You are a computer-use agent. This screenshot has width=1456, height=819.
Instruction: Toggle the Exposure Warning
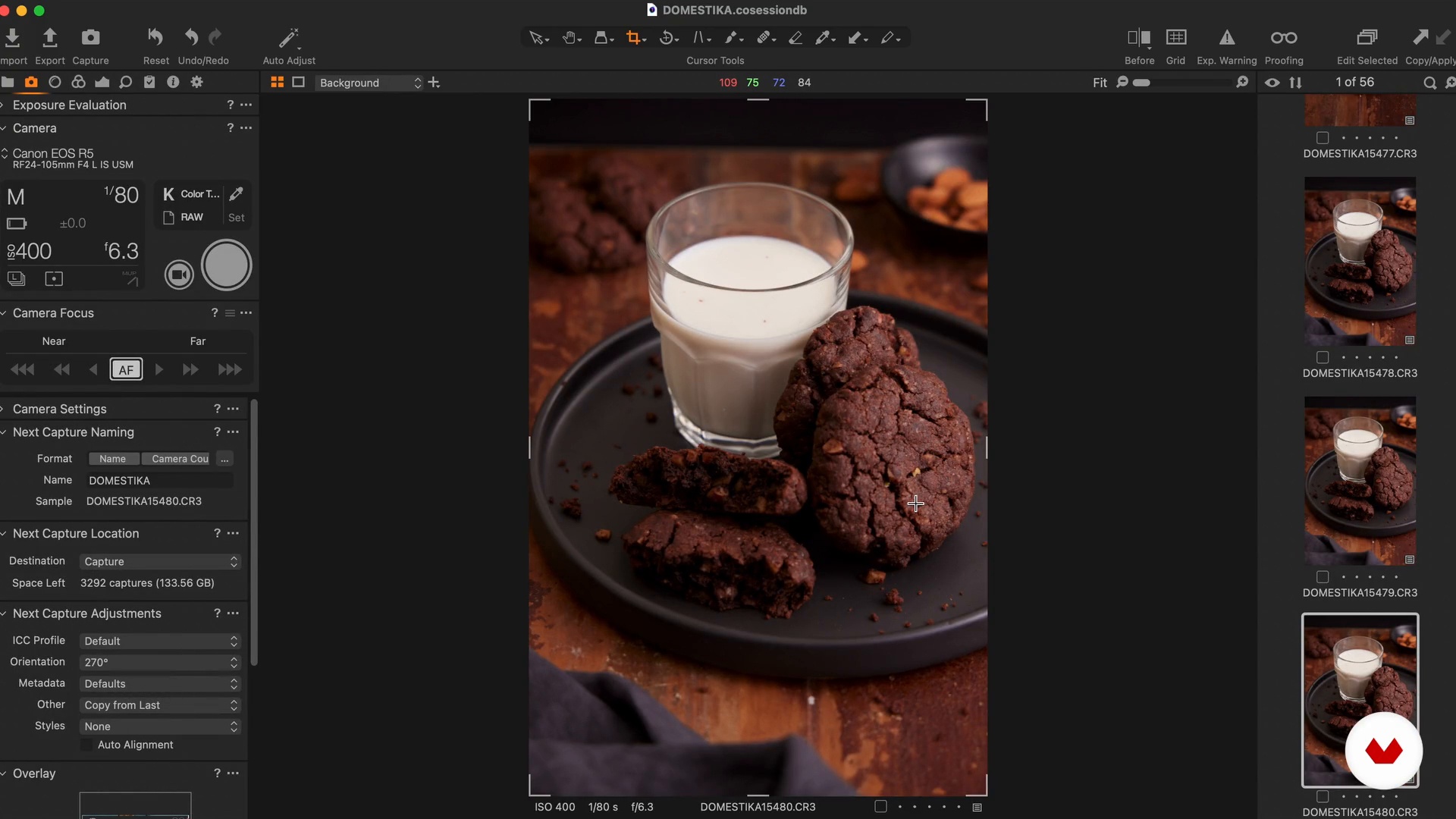[x=1227, y=37]
